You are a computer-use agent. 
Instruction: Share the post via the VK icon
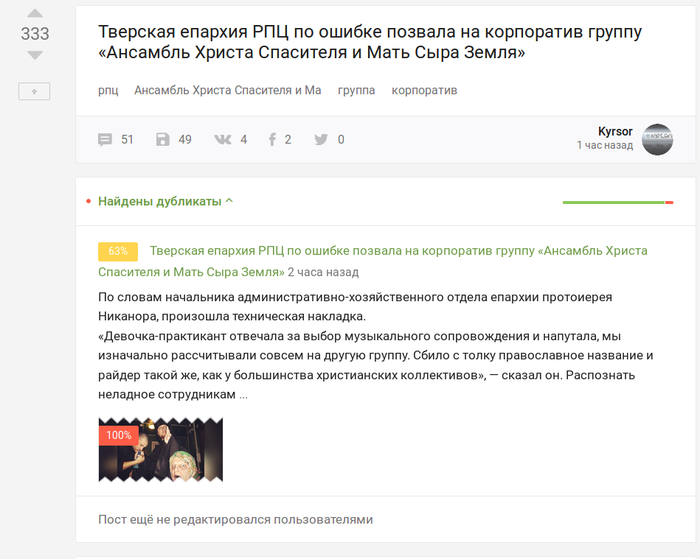222,140
